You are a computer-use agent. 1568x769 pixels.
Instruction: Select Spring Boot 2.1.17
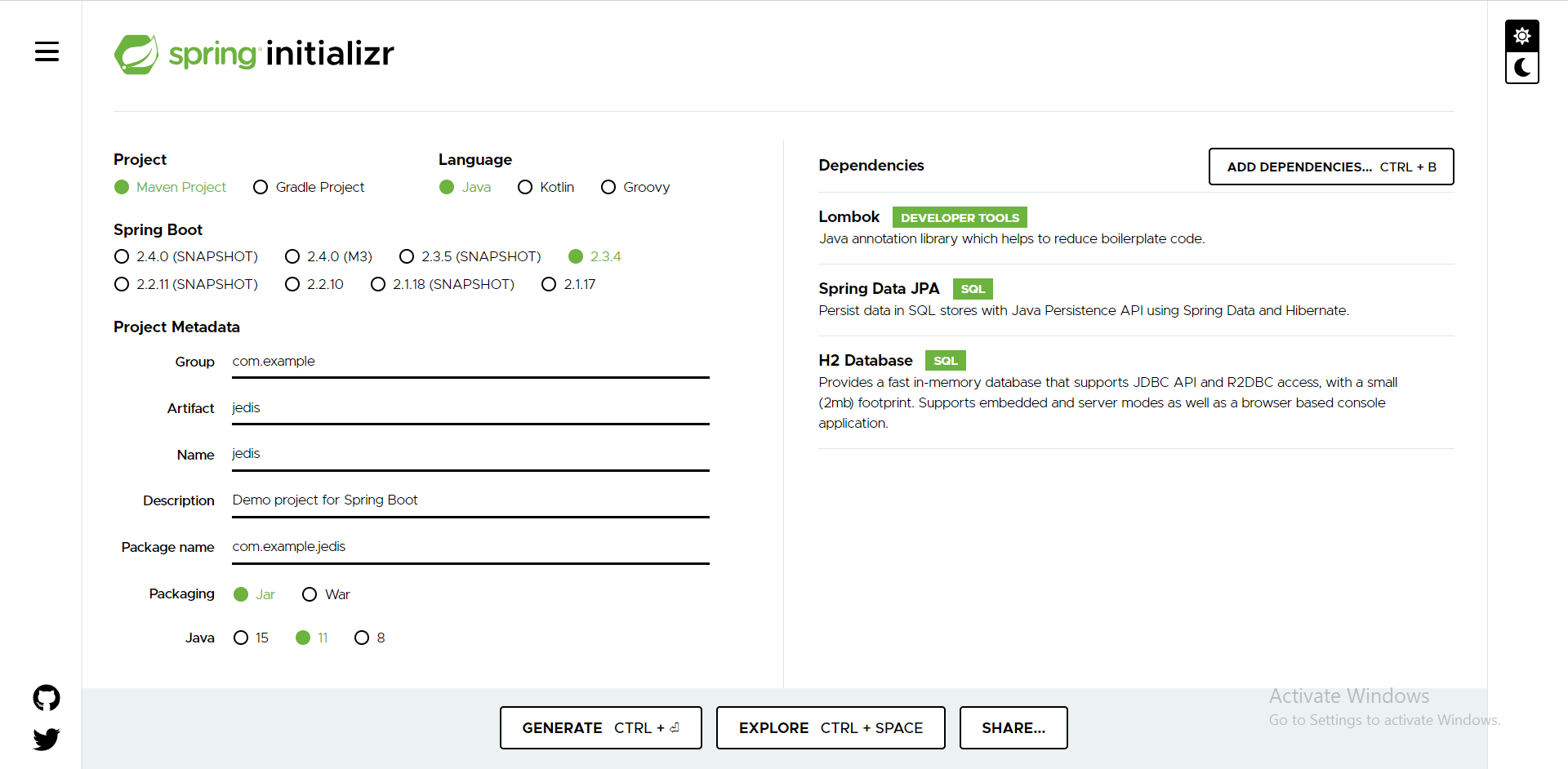coord(568,284)
